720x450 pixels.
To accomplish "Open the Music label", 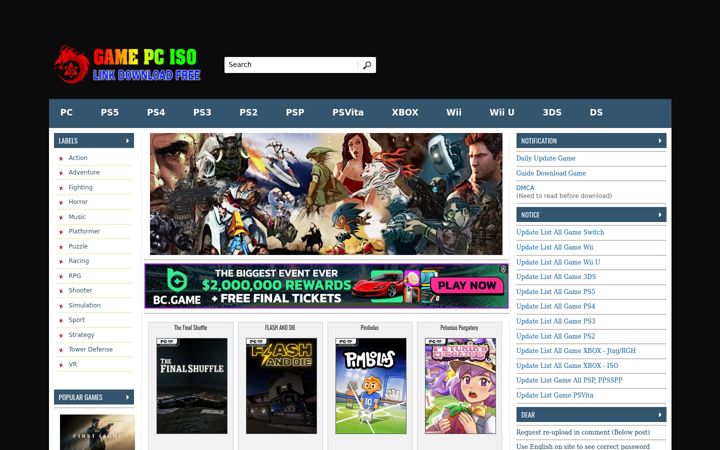I will point(77,217).
